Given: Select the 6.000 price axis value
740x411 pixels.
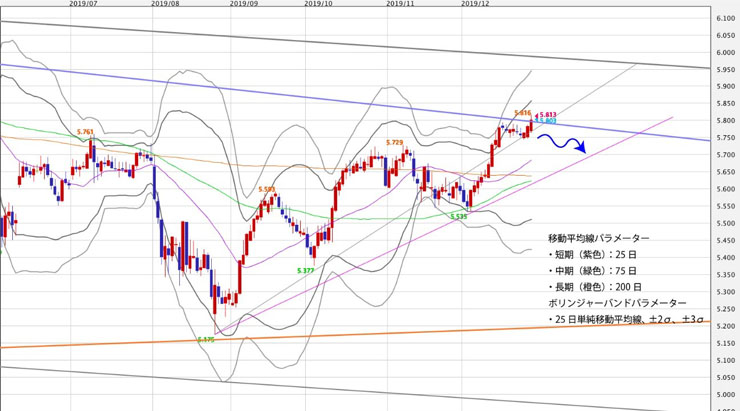Looking at the screenshot, I should click(x=725, y=52).
